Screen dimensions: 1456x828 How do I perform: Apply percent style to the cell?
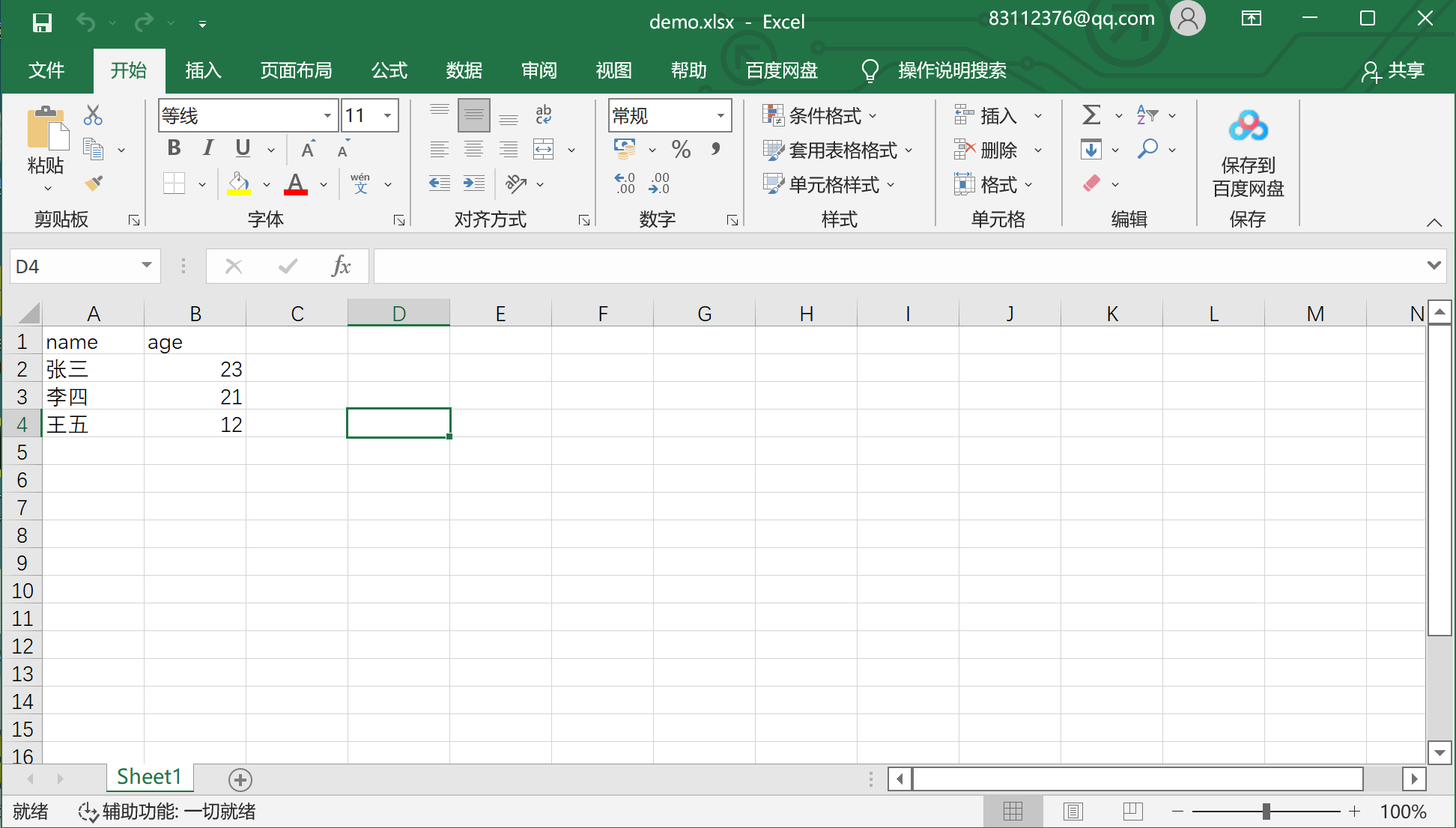coord(681,149)
